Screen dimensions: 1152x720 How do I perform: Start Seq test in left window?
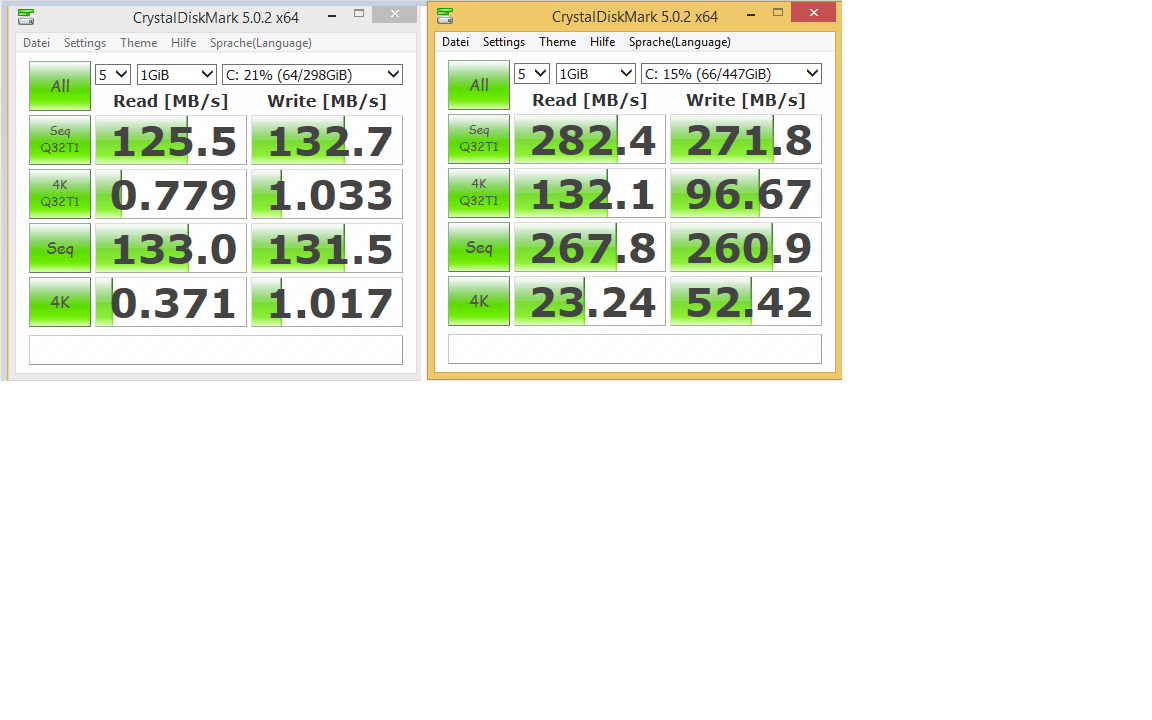60,248
